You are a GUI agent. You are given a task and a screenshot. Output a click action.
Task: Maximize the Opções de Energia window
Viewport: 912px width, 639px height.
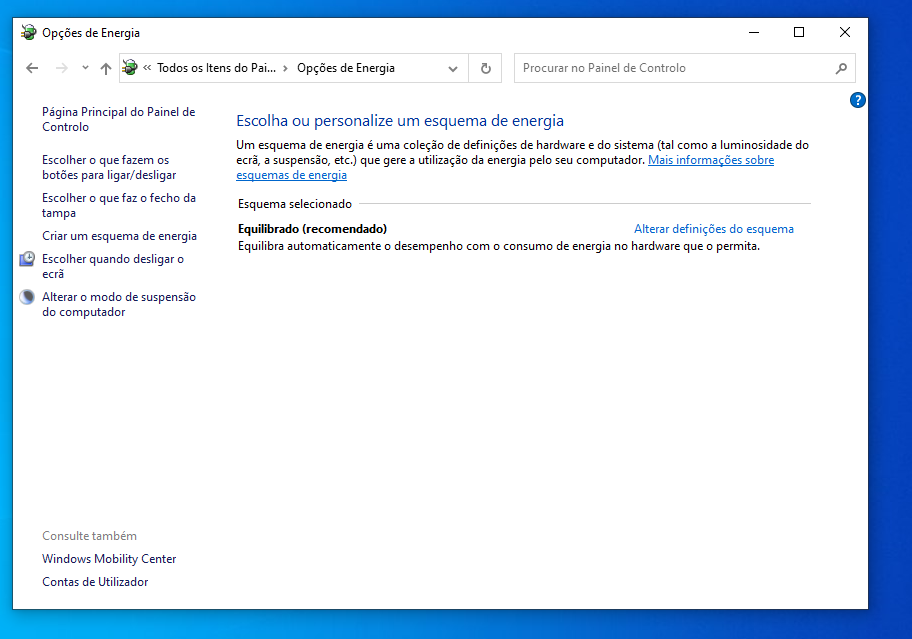pyautogui.click(x=799, y=33)
